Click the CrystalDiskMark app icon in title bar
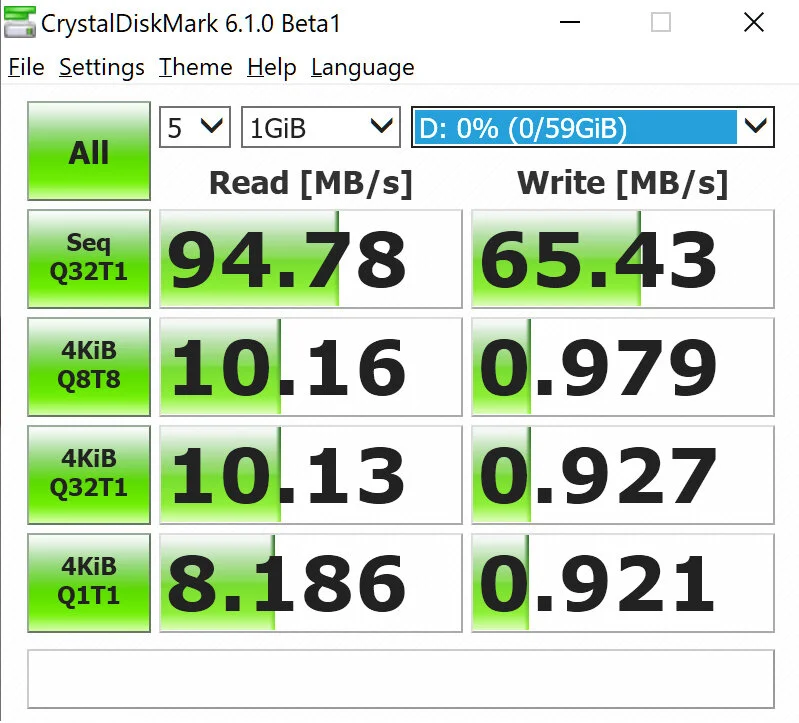 [x=18, y=22]
